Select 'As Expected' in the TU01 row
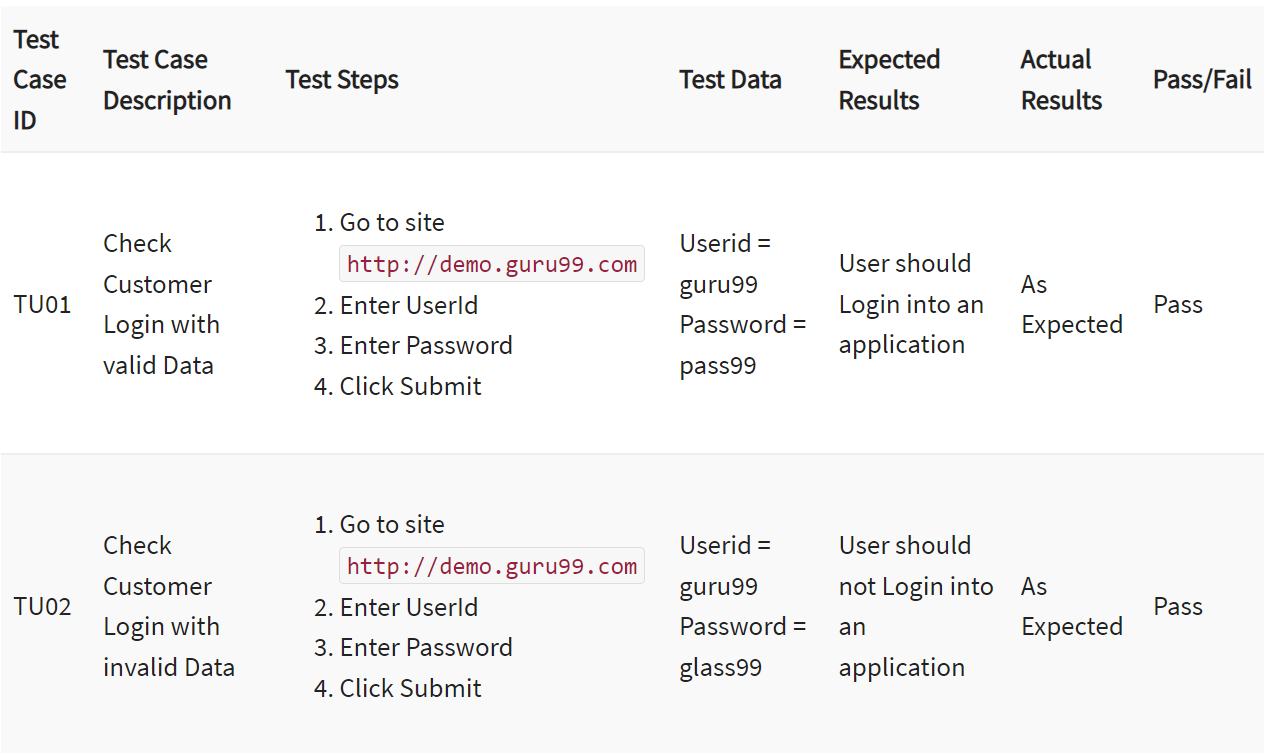Image resolution: width=1266 pixels, height=753 pixels. (1071, 305)
